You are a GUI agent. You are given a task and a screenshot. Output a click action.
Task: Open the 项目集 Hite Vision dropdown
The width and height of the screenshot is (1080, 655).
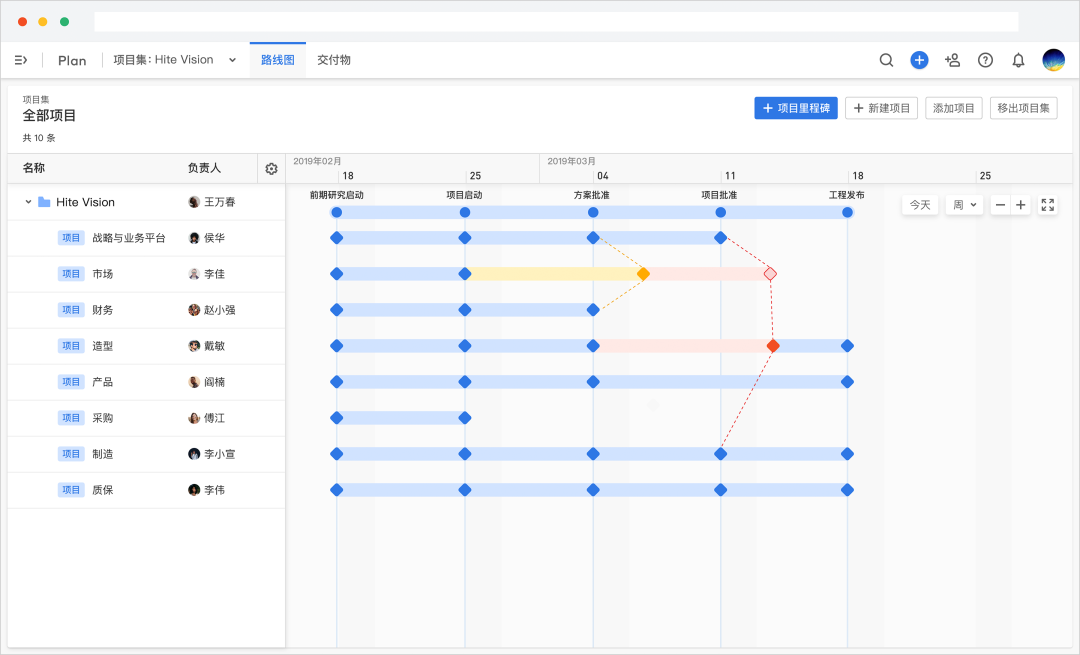175,60
